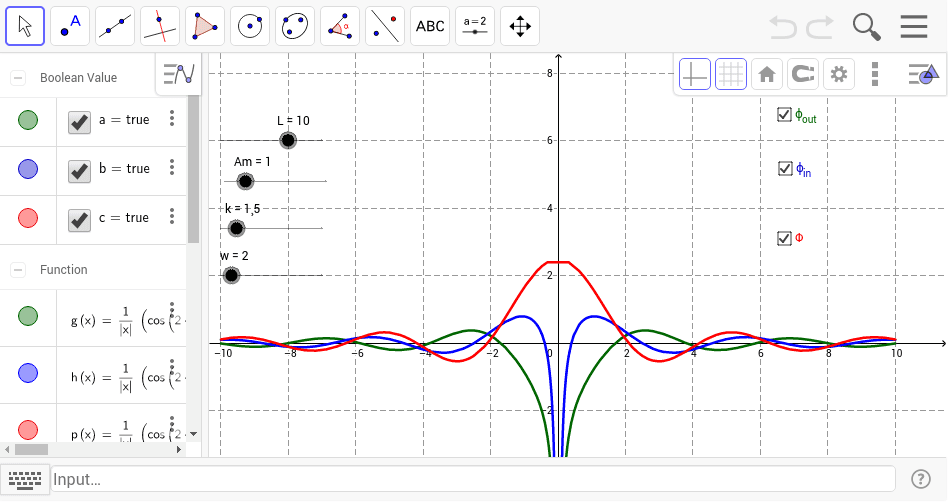This screenshot has height=502, width=948.
Task: Open more options for p(x)
Action: [172, 424]
